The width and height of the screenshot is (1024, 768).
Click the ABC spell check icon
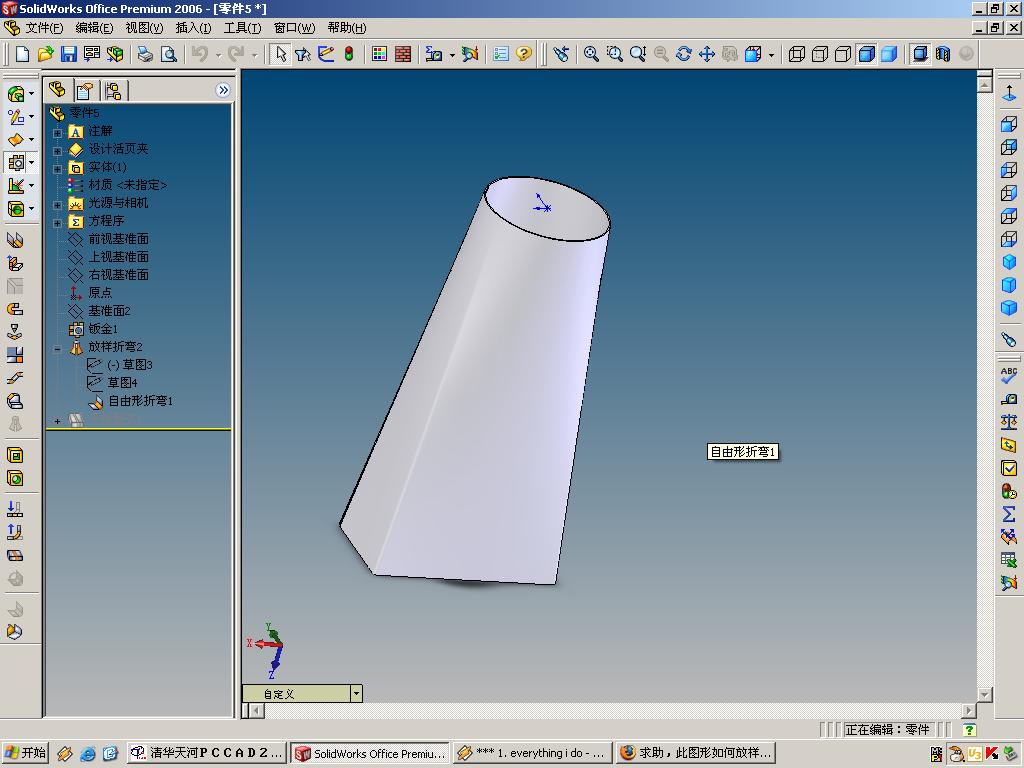click(1009, 375)
